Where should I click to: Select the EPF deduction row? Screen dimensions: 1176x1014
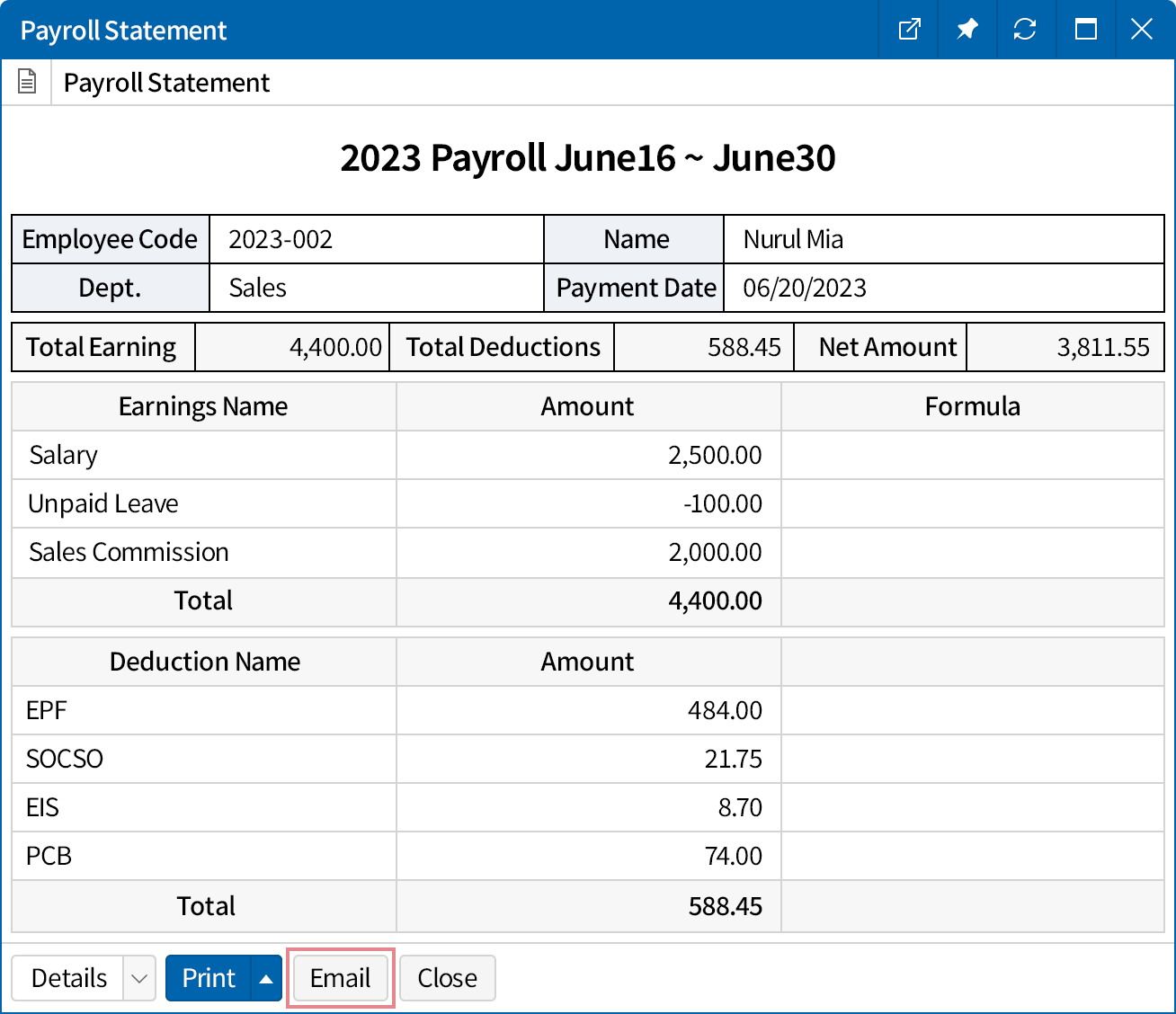47,710
